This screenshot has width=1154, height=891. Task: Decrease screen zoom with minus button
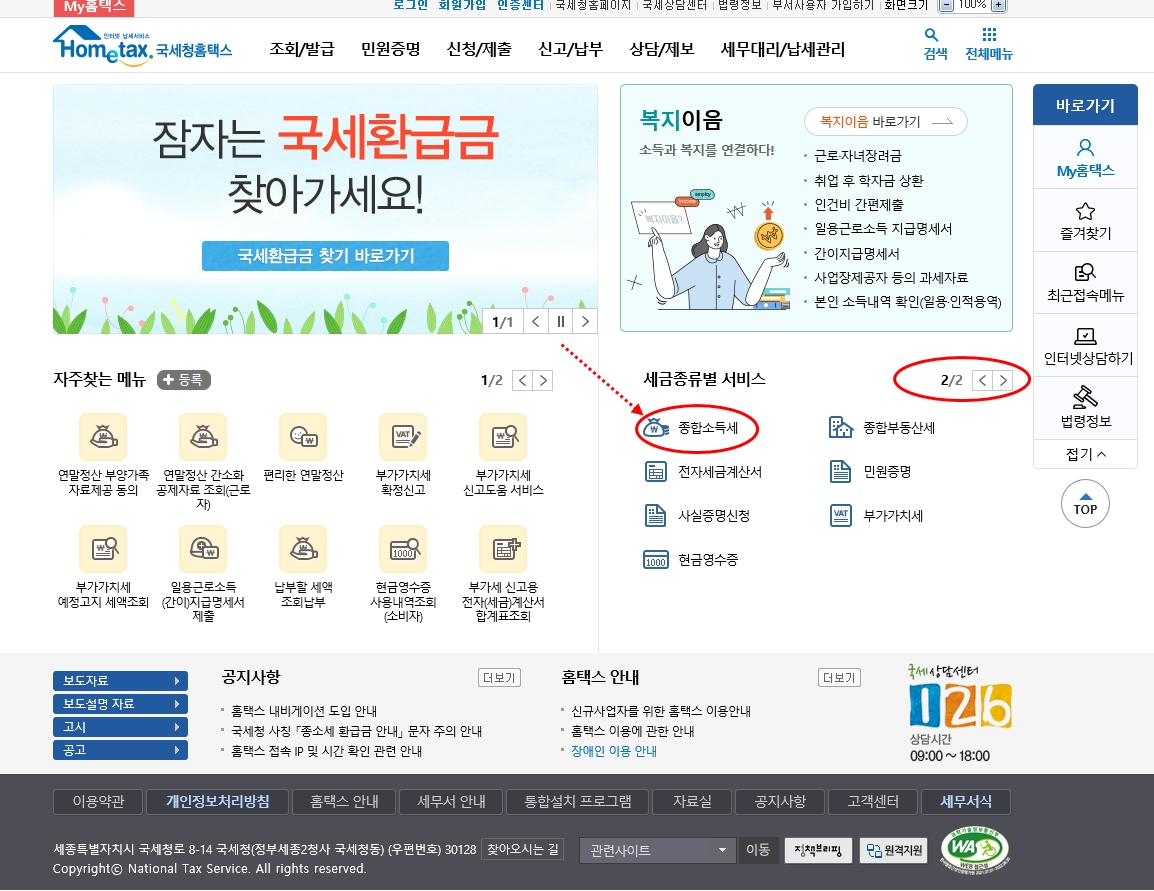pyautogui.click(x=946, y=5)
